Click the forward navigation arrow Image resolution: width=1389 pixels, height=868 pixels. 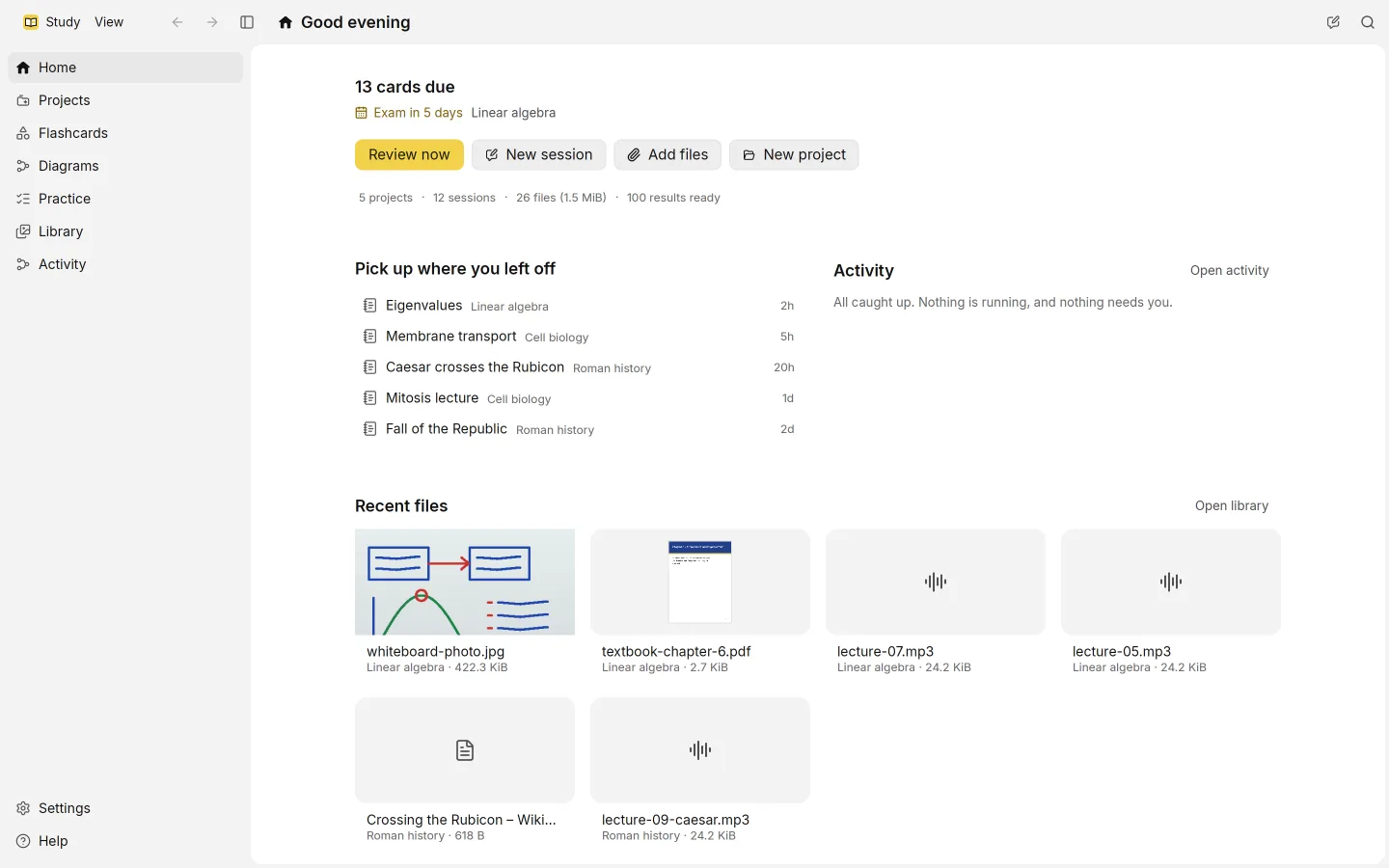(x=212, y=22)
